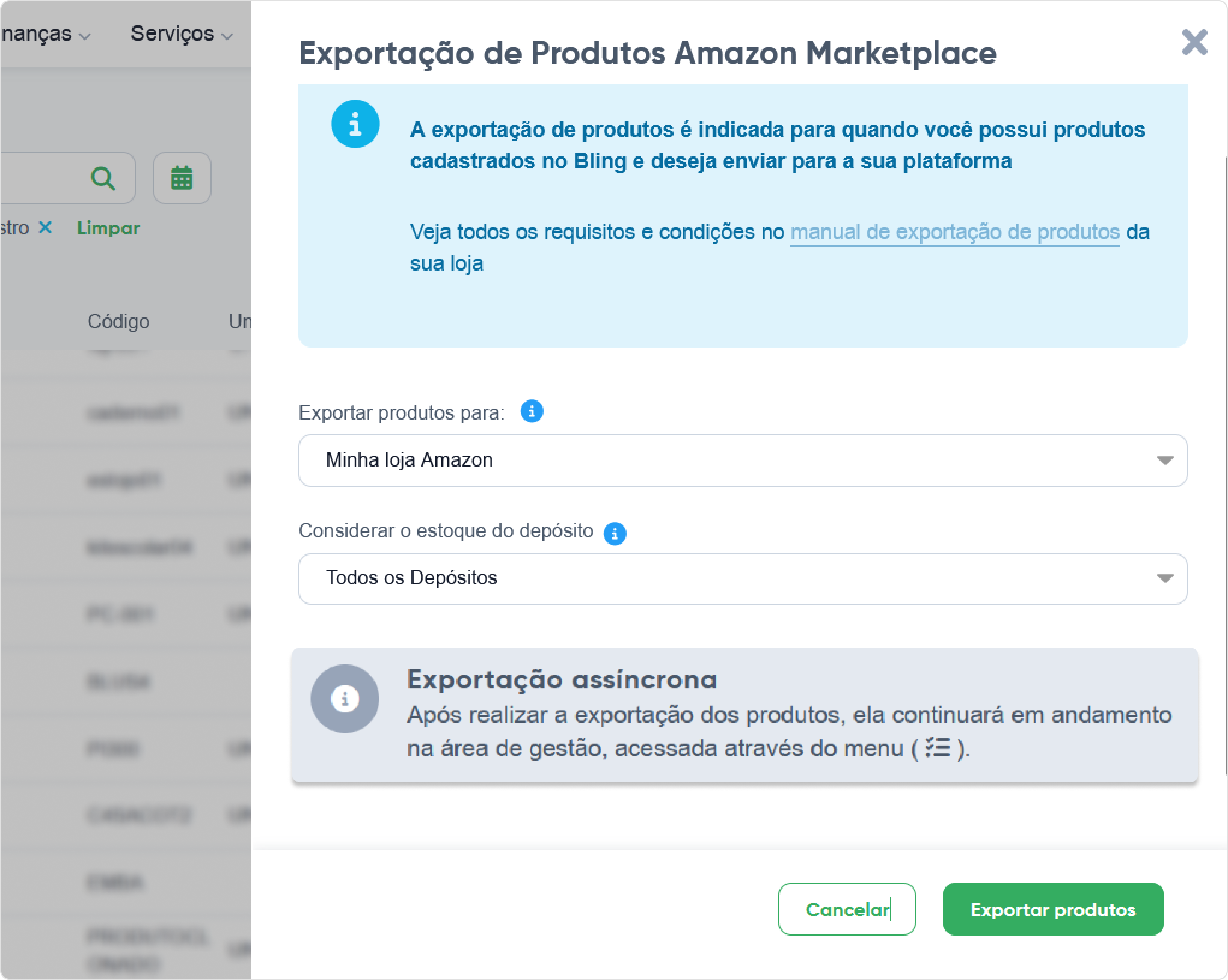Click the 'Cancelar' button
This screenshot has width=1228, height=980.
pos(847,910)
